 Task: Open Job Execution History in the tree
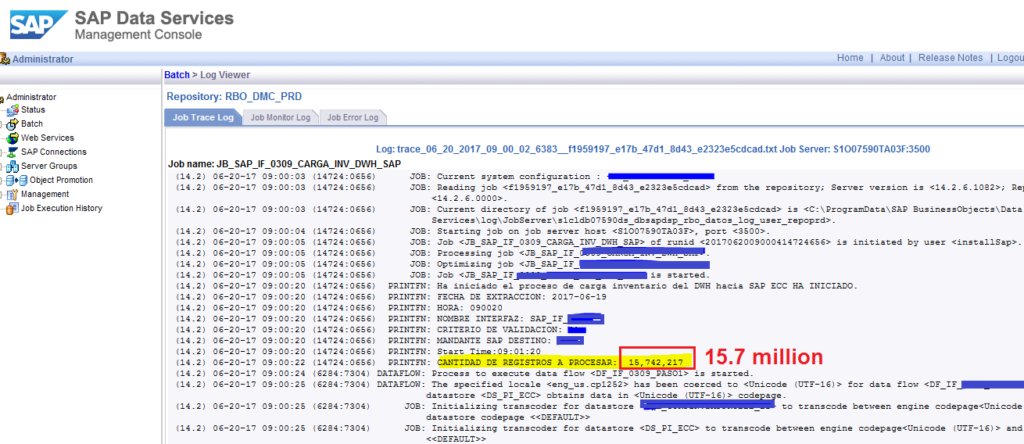point(61,208)
